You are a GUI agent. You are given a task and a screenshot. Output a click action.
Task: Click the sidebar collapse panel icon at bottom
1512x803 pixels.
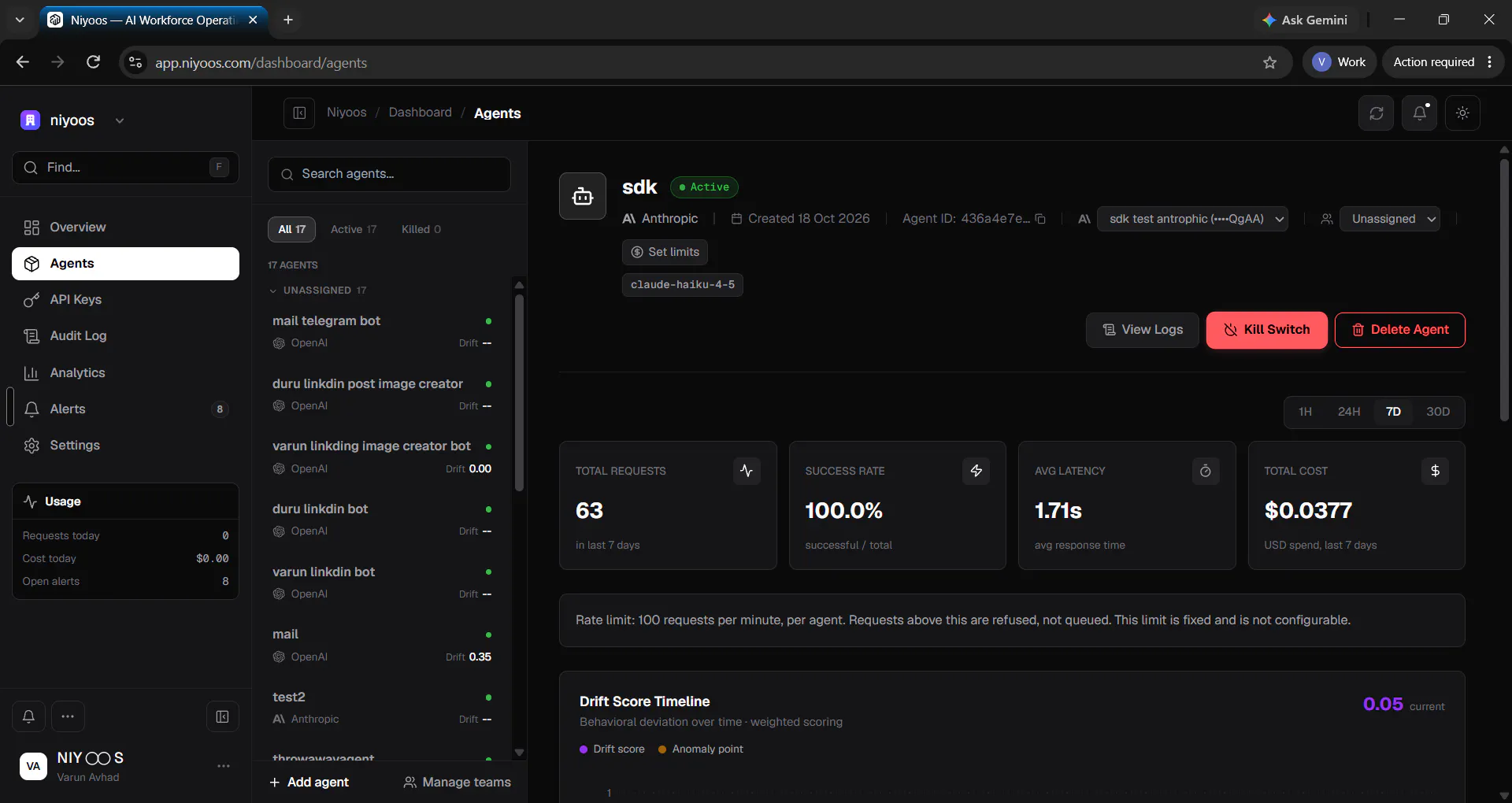pos(223,716)
